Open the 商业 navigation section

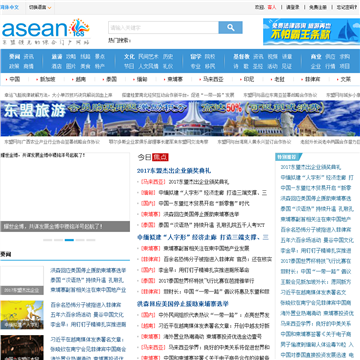[x=316, y=57]
